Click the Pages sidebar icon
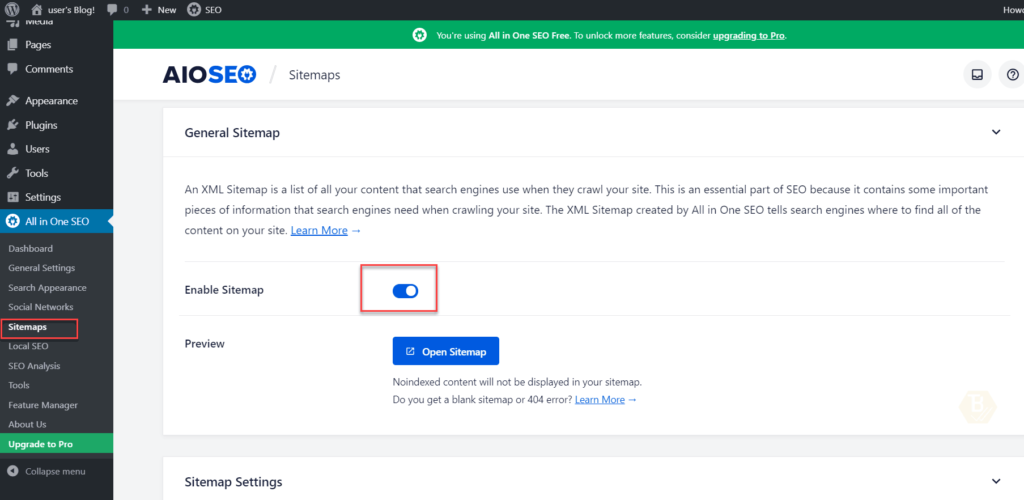This screenshot has width=1024, height=500. [12, 45]
